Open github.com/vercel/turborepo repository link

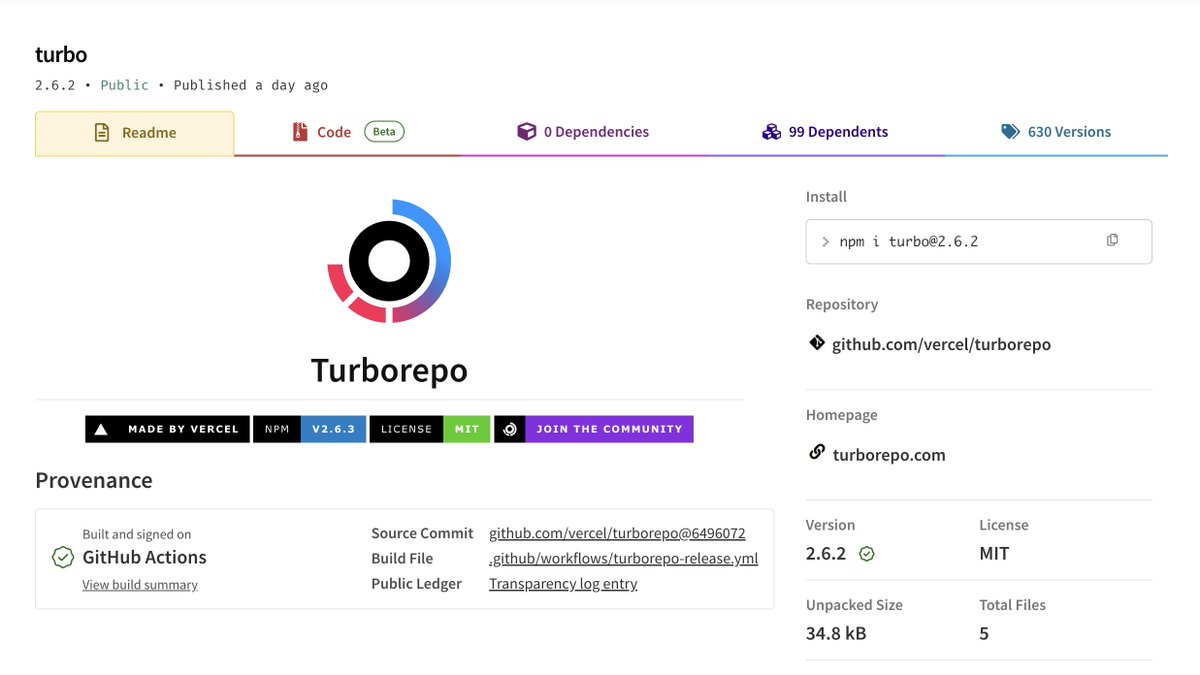coord(941,344)
